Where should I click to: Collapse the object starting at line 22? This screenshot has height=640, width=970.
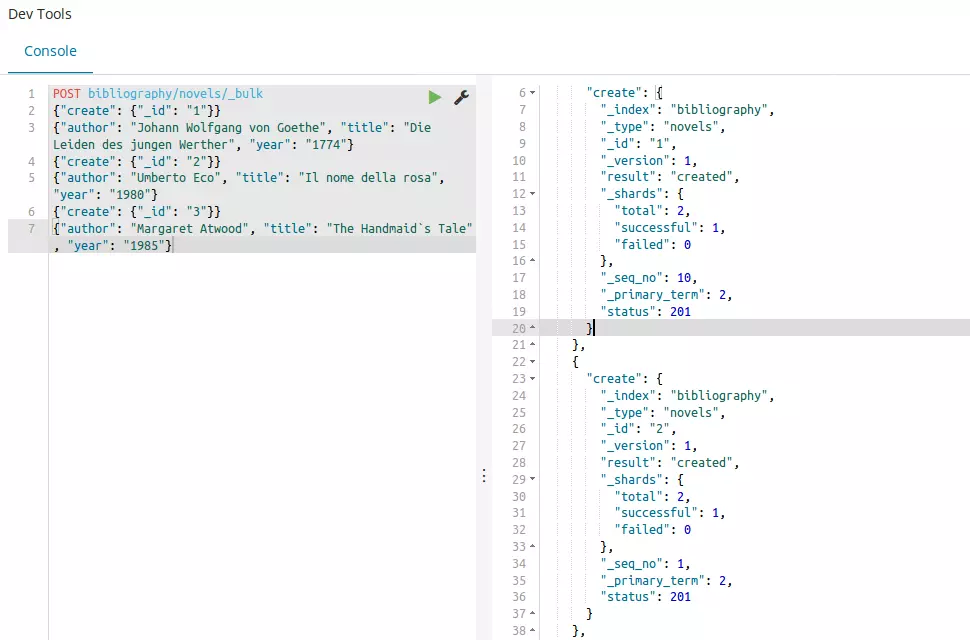click(x=533, y=362)
